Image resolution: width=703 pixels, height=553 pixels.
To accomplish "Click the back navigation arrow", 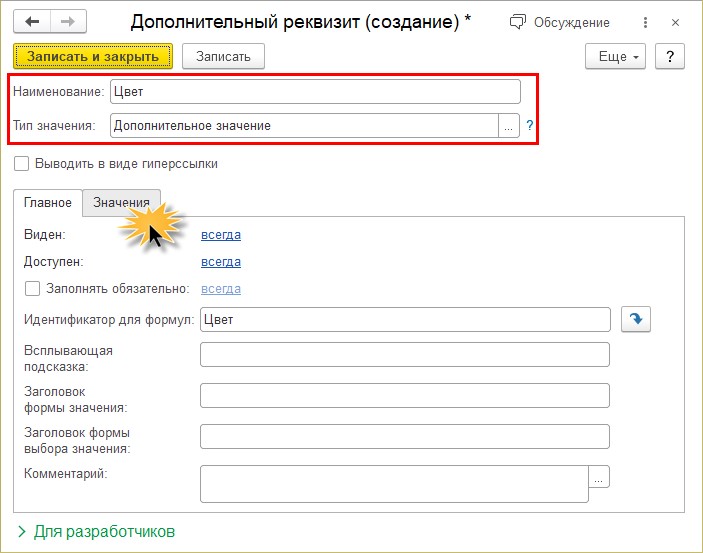I will click(32, 21).
